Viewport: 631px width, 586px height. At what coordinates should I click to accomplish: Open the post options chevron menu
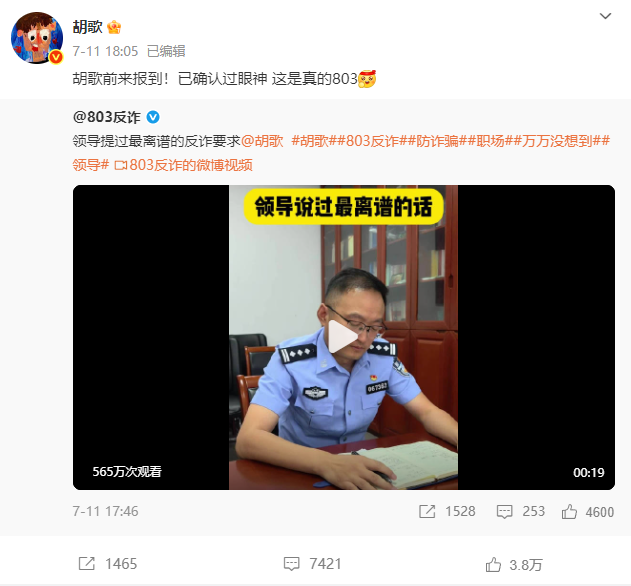[605, 16]
